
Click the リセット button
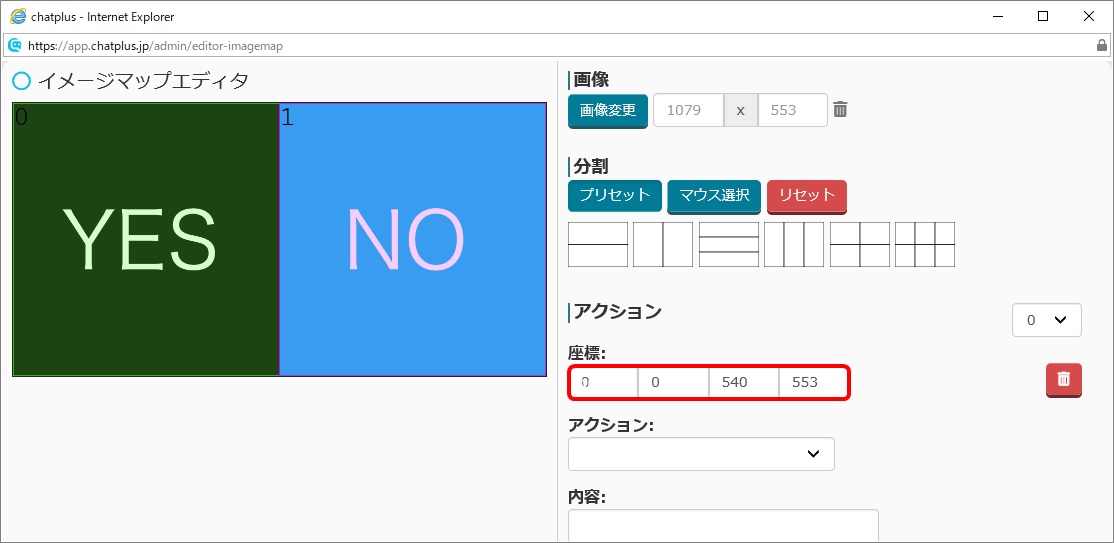tap(807, 195)
